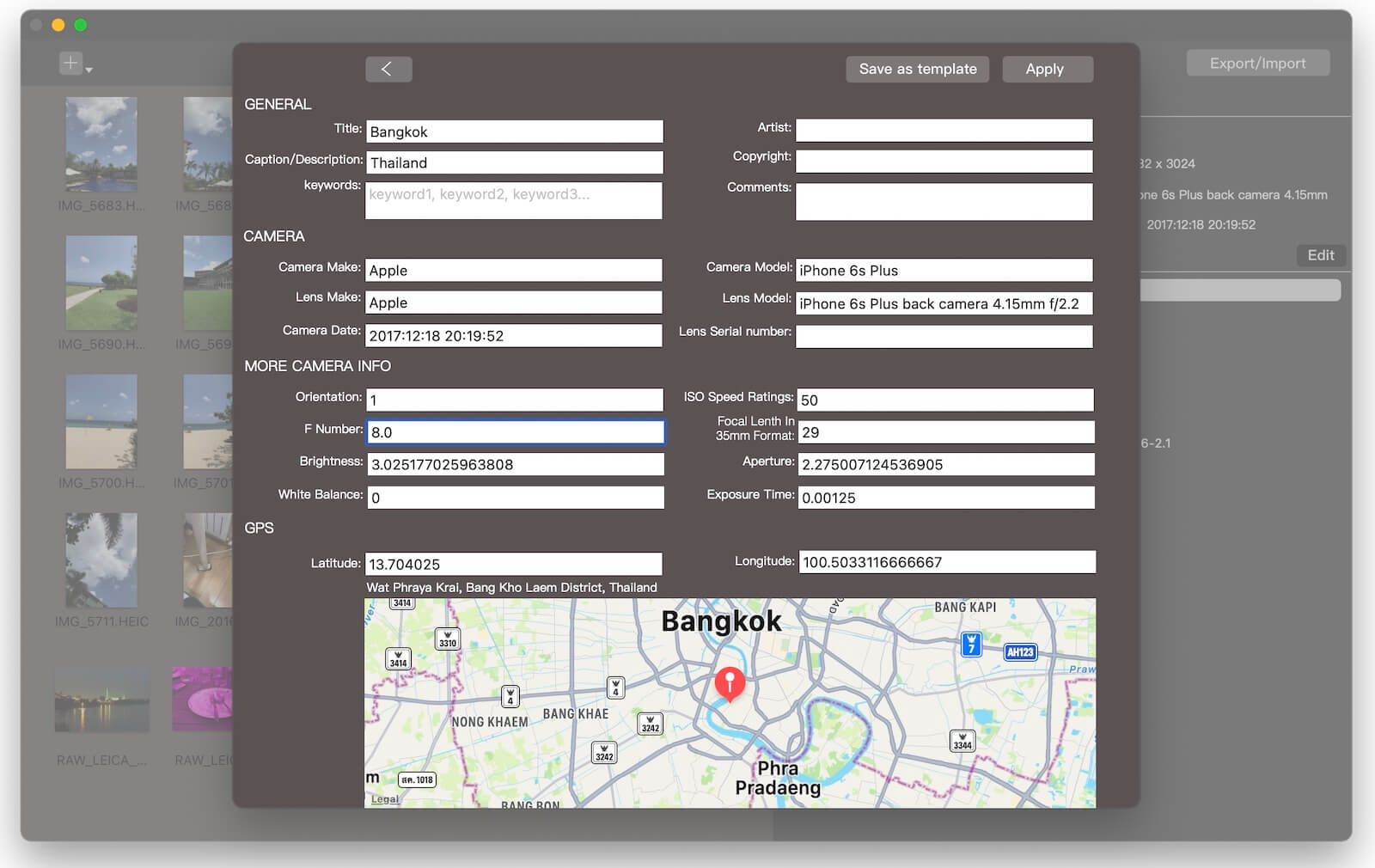Click the ISO Speed Ratings field
The image size is (1375, 868).
point(945,400)
